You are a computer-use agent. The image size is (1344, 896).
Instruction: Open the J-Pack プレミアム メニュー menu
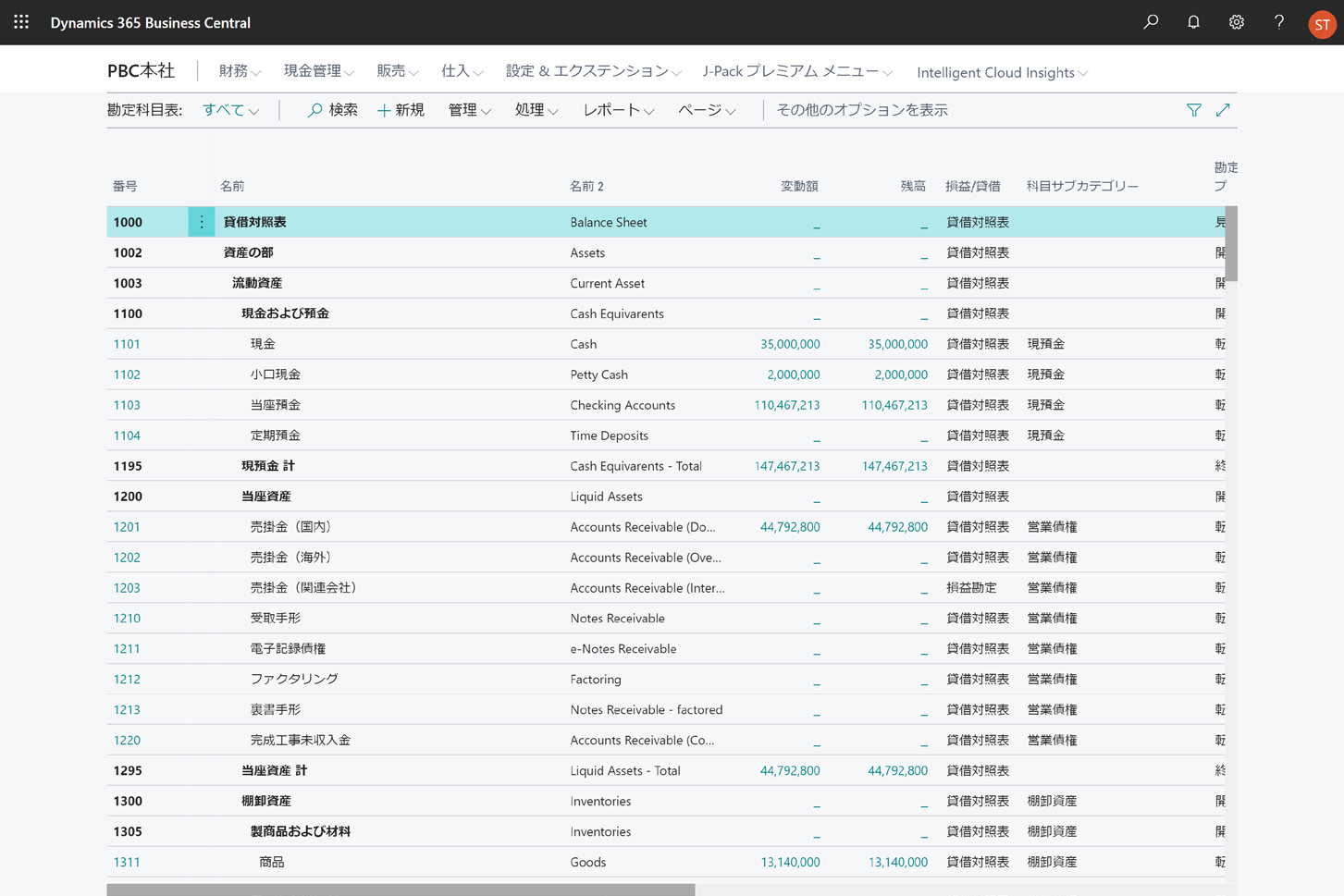point(796,71)
